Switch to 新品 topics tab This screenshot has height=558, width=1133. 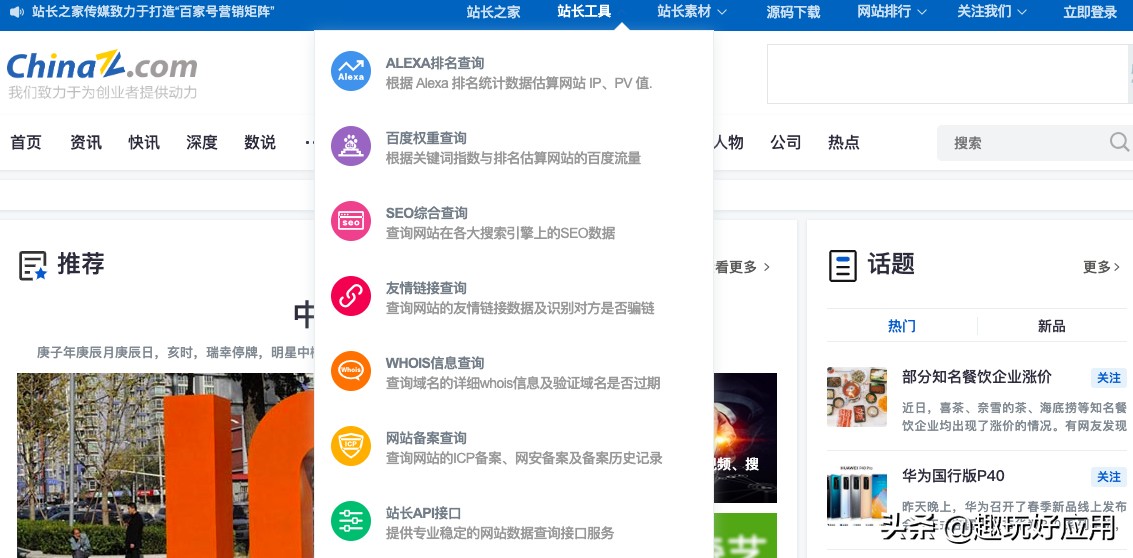(1051, 326)
